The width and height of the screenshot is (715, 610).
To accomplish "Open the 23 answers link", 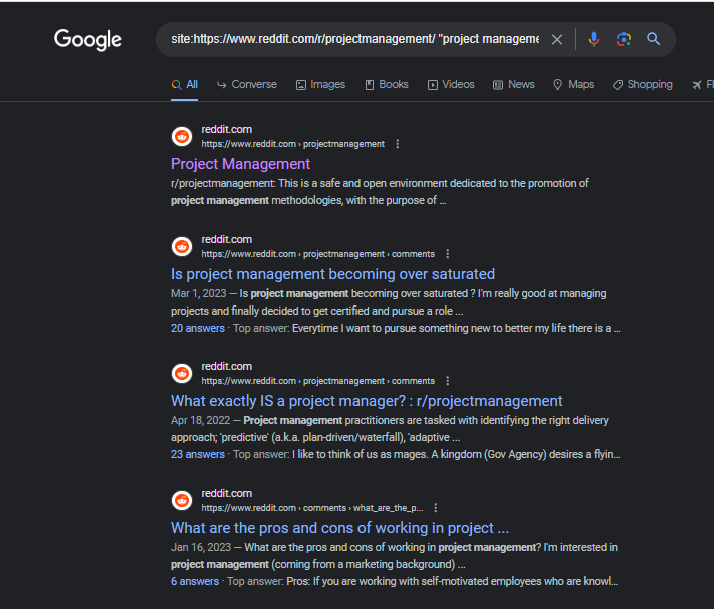I will [198, 455].
